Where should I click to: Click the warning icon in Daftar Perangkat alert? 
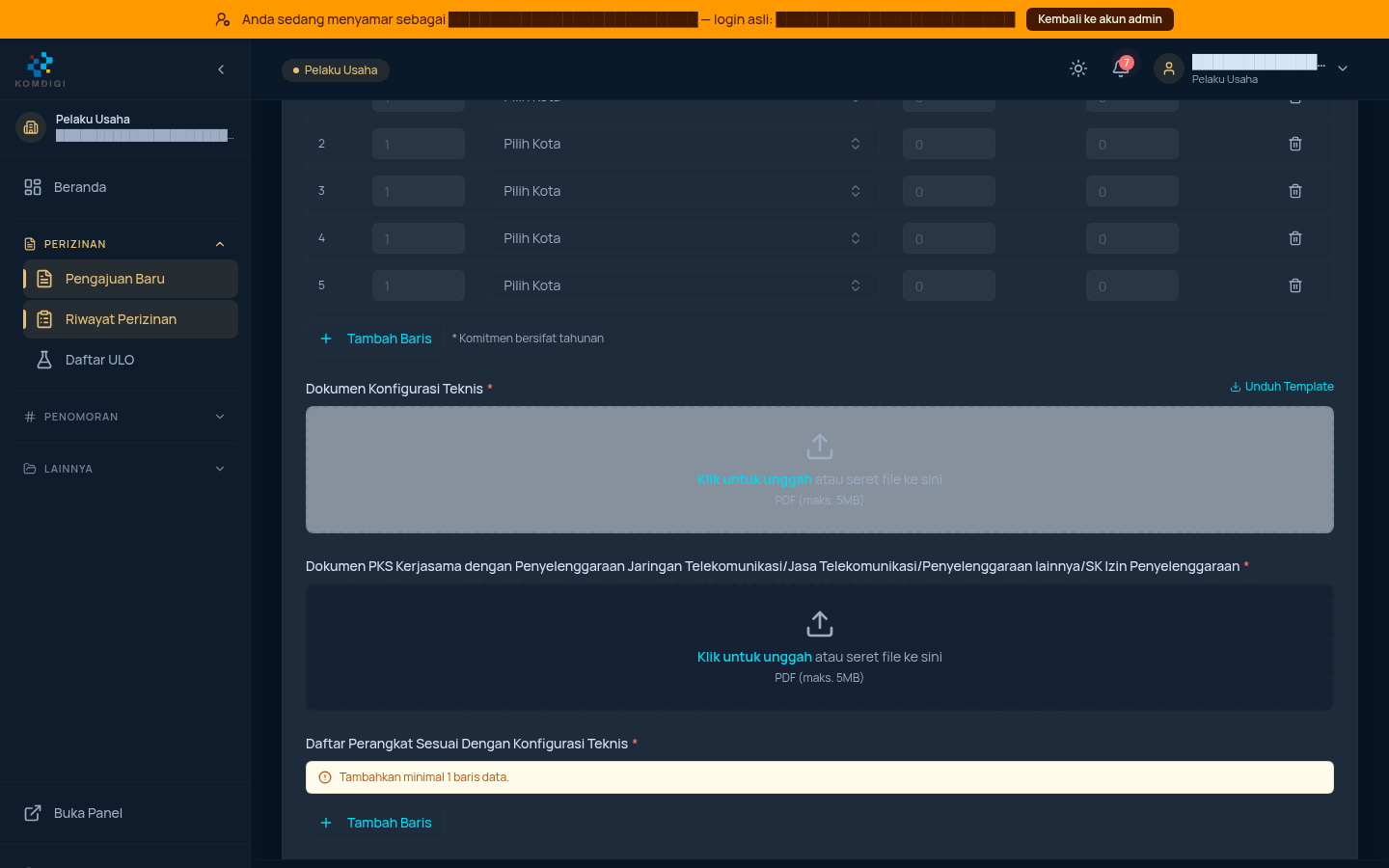click(x=325, y=777)
